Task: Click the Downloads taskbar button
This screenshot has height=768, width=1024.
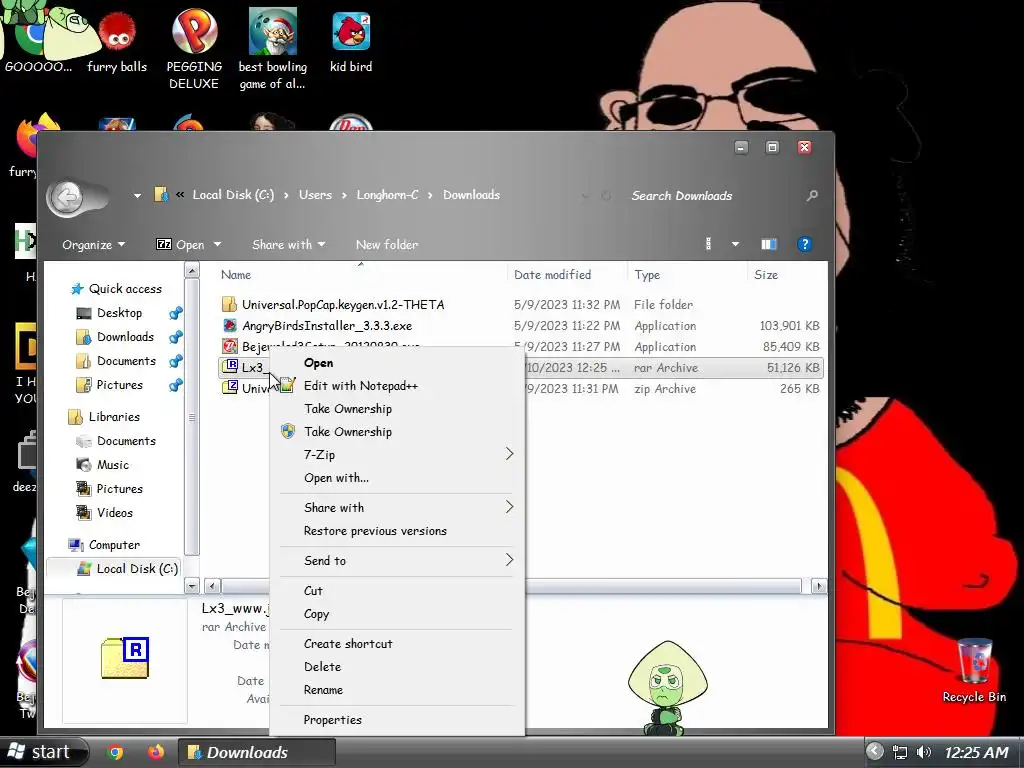Action: click(x=257, y=752)
